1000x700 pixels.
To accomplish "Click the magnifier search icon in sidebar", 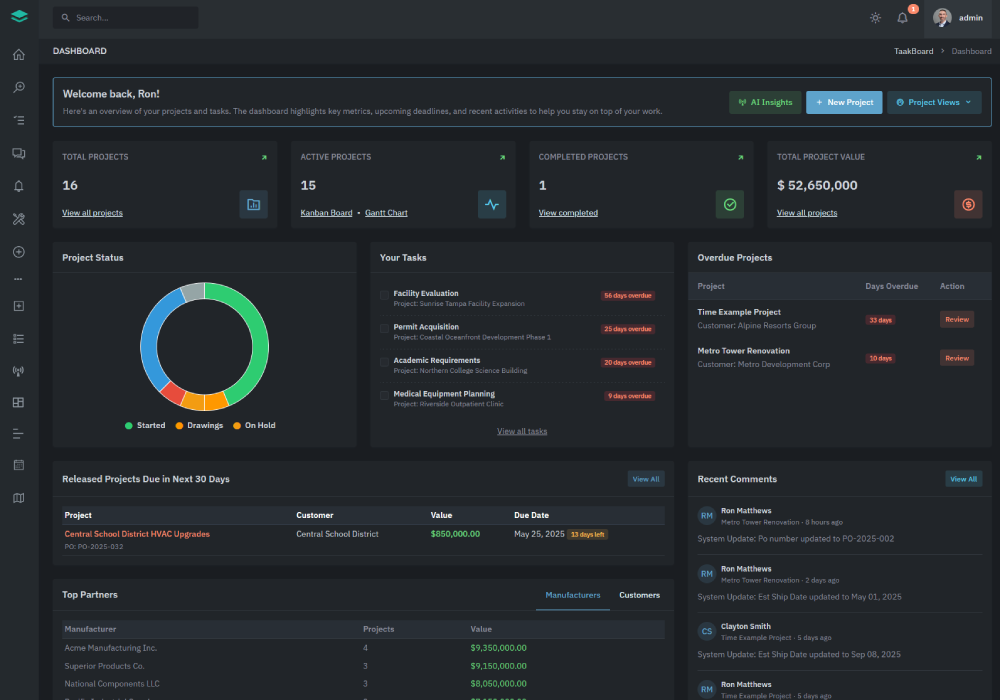I will tap(18, 87).
